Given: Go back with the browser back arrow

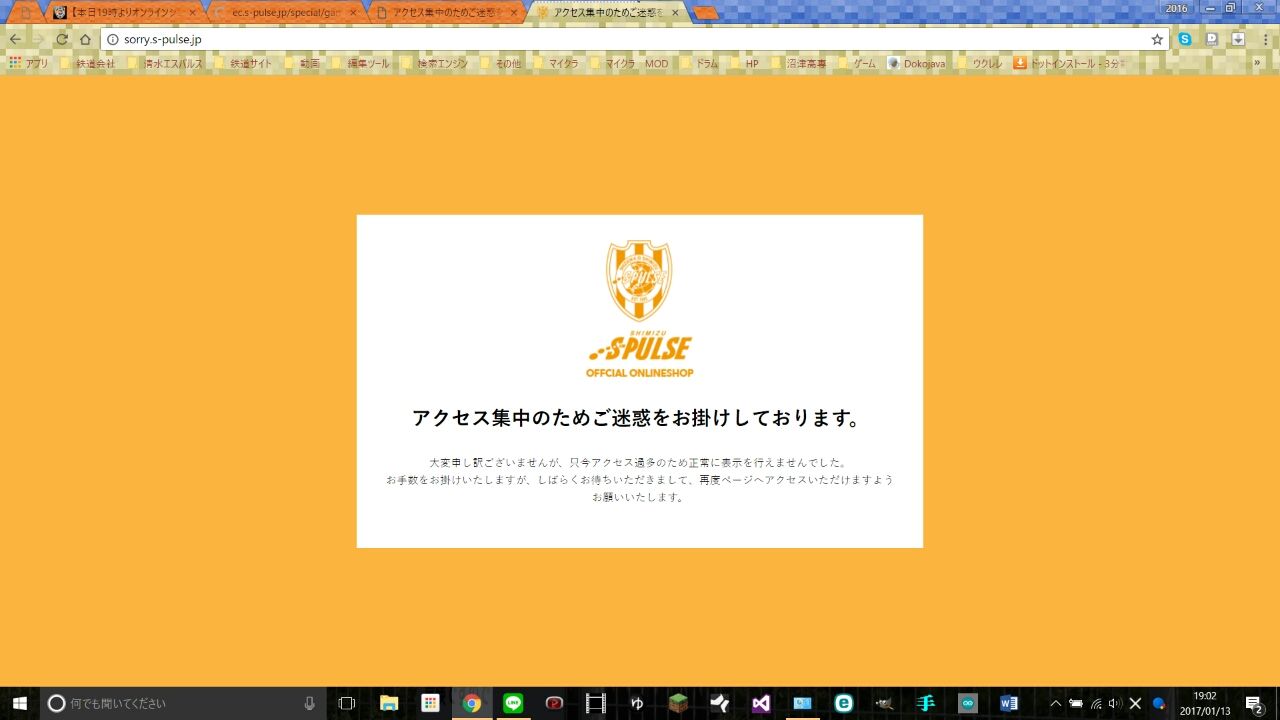Looking at the screenshot, I should pos(15,39).
